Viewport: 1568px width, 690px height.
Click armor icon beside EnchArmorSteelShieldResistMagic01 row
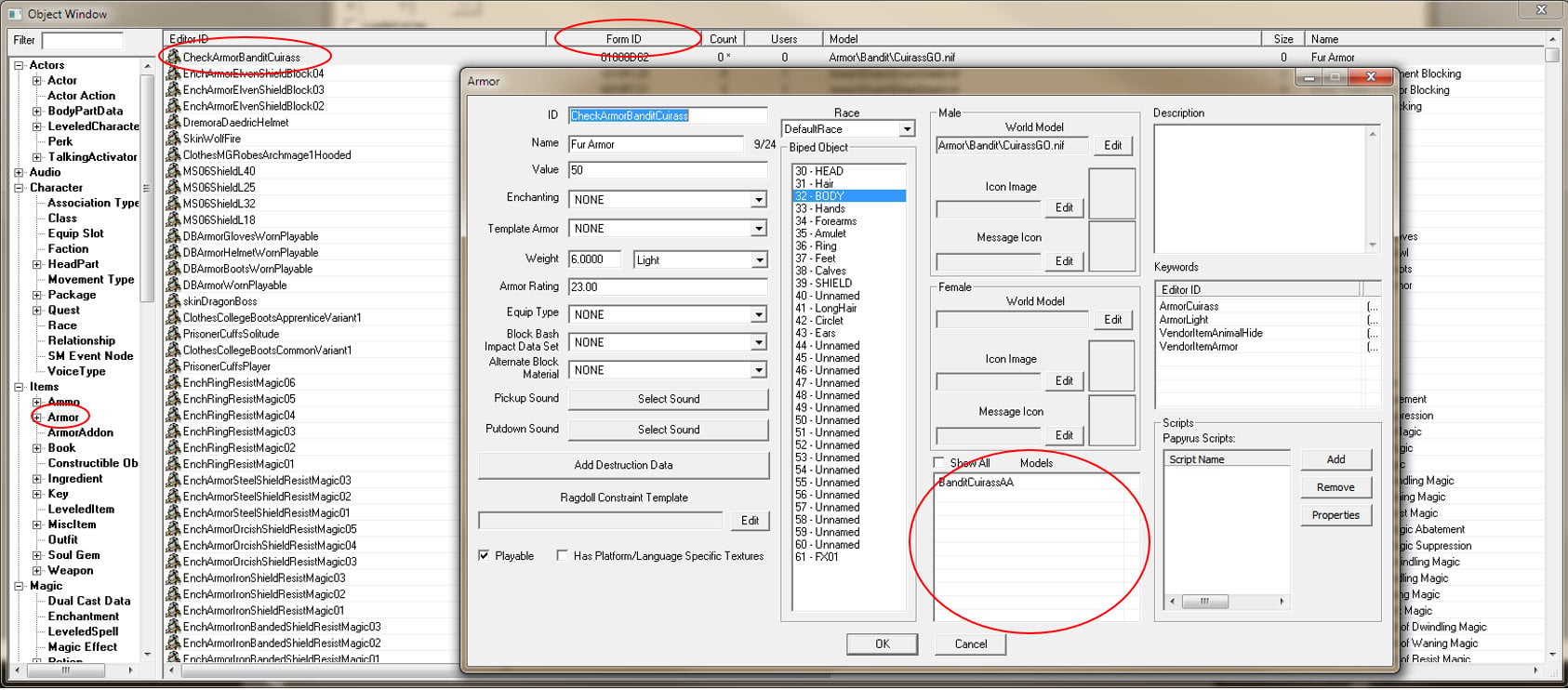tap(173, 512)
